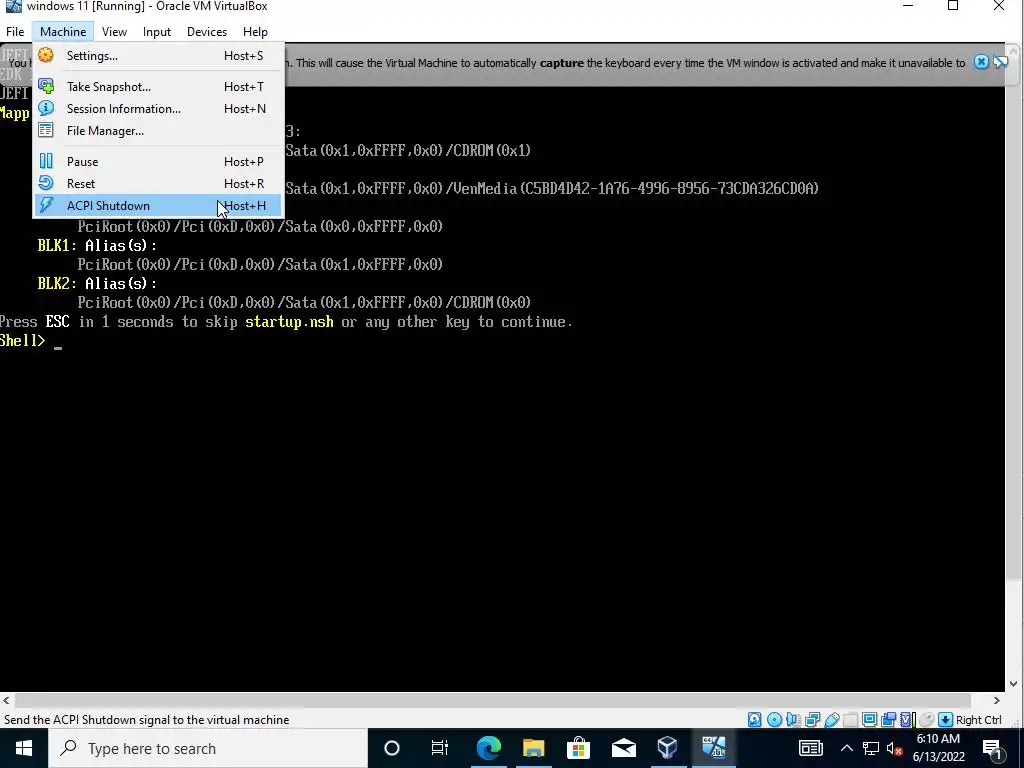Image resolution: width=1024 pixels, height=768 pixels.
Task: Close the open Machine menu via its title
Action: click(x=63, y=31)
